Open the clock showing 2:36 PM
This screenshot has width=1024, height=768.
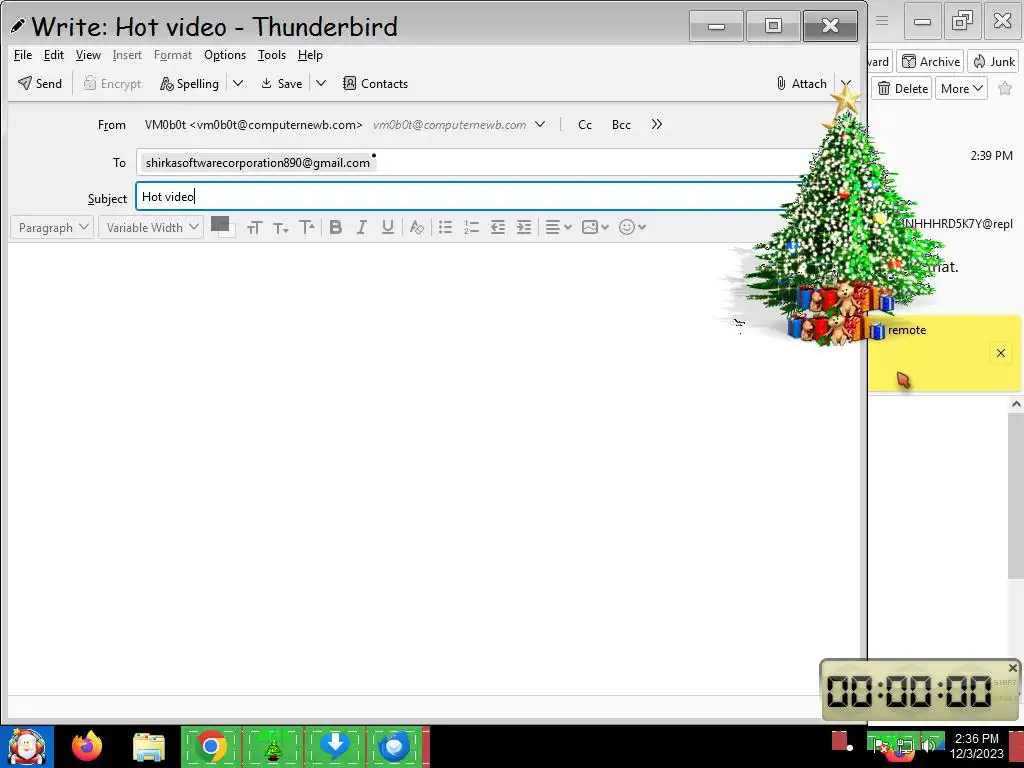976,746
